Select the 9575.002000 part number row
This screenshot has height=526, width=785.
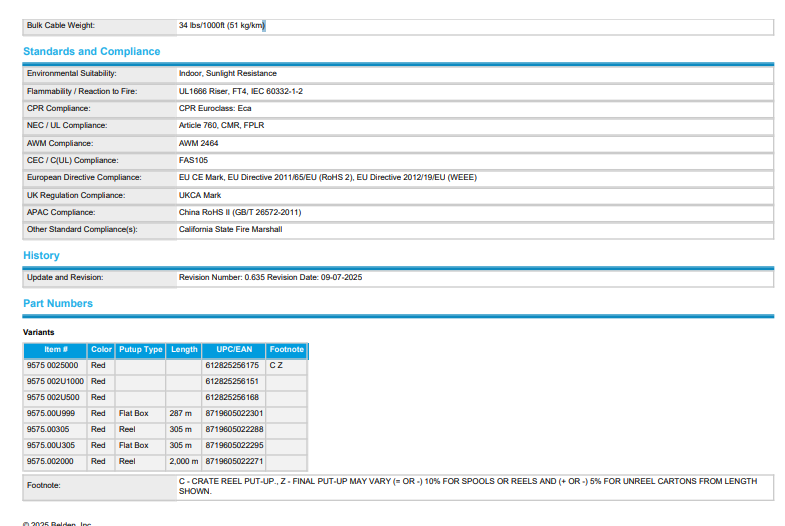pos(50,462)
